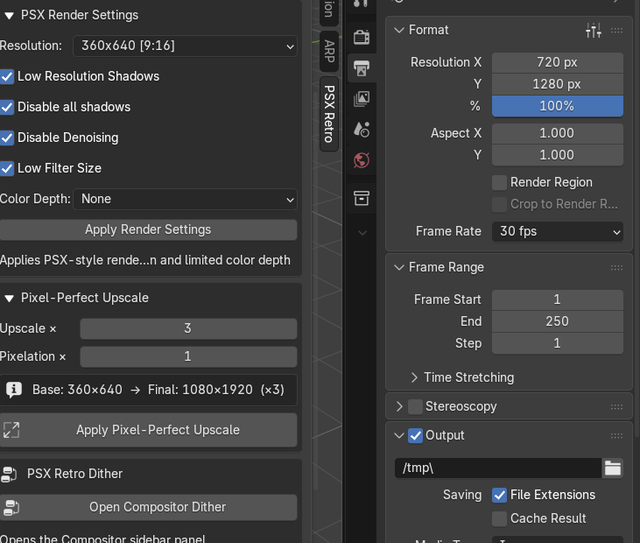Click the Frame Range panel drag-handle dots
This screenshot has height=543, width=640.
tap(617, 268)
